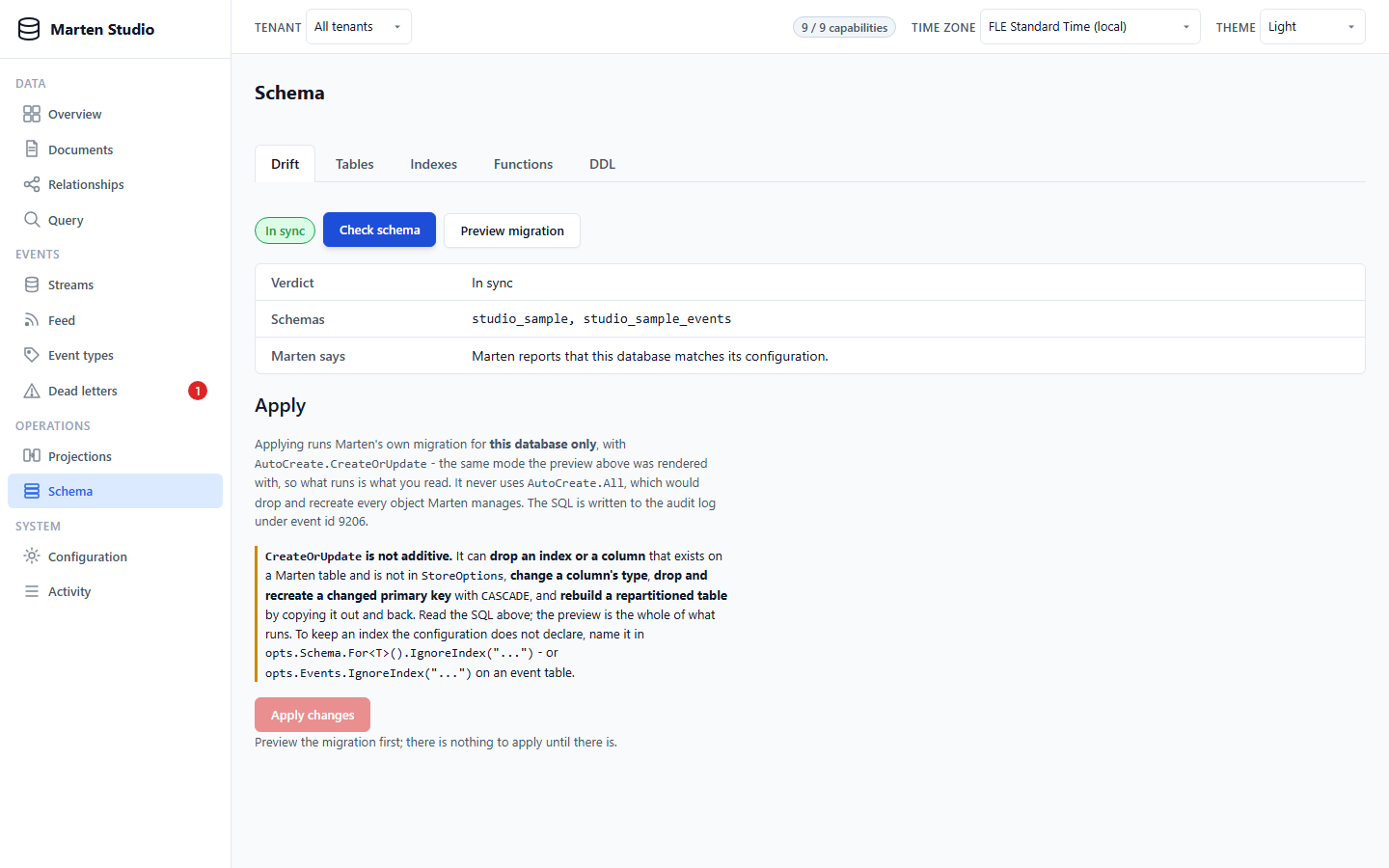Open Overview in the sidebar
1389x868 pixels.
click(x=116, y=114)
